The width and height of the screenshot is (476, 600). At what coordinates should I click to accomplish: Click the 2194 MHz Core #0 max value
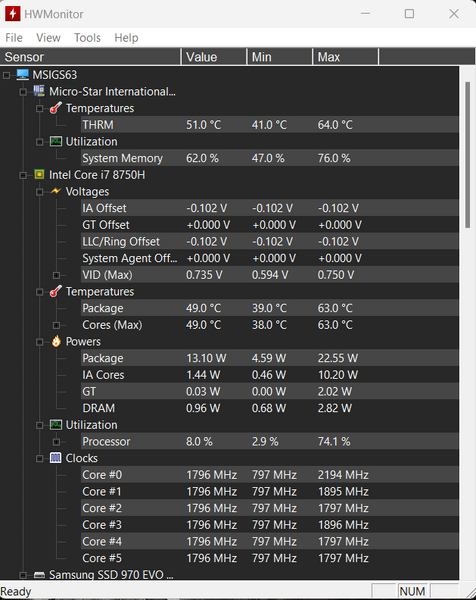(x=343, y=475)
